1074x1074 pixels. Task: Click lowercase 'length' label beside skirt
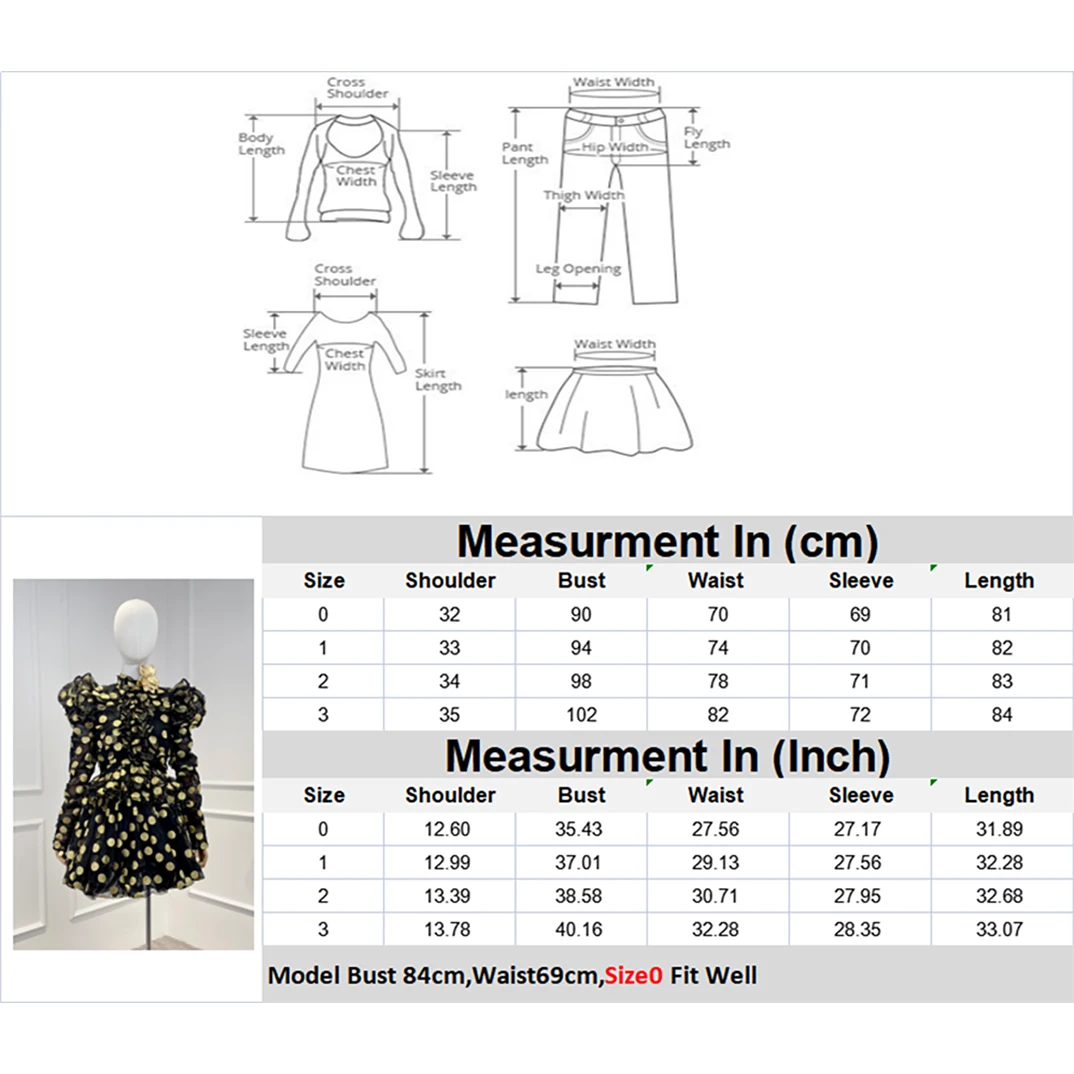pyautogui.click(x=526, y=395)
